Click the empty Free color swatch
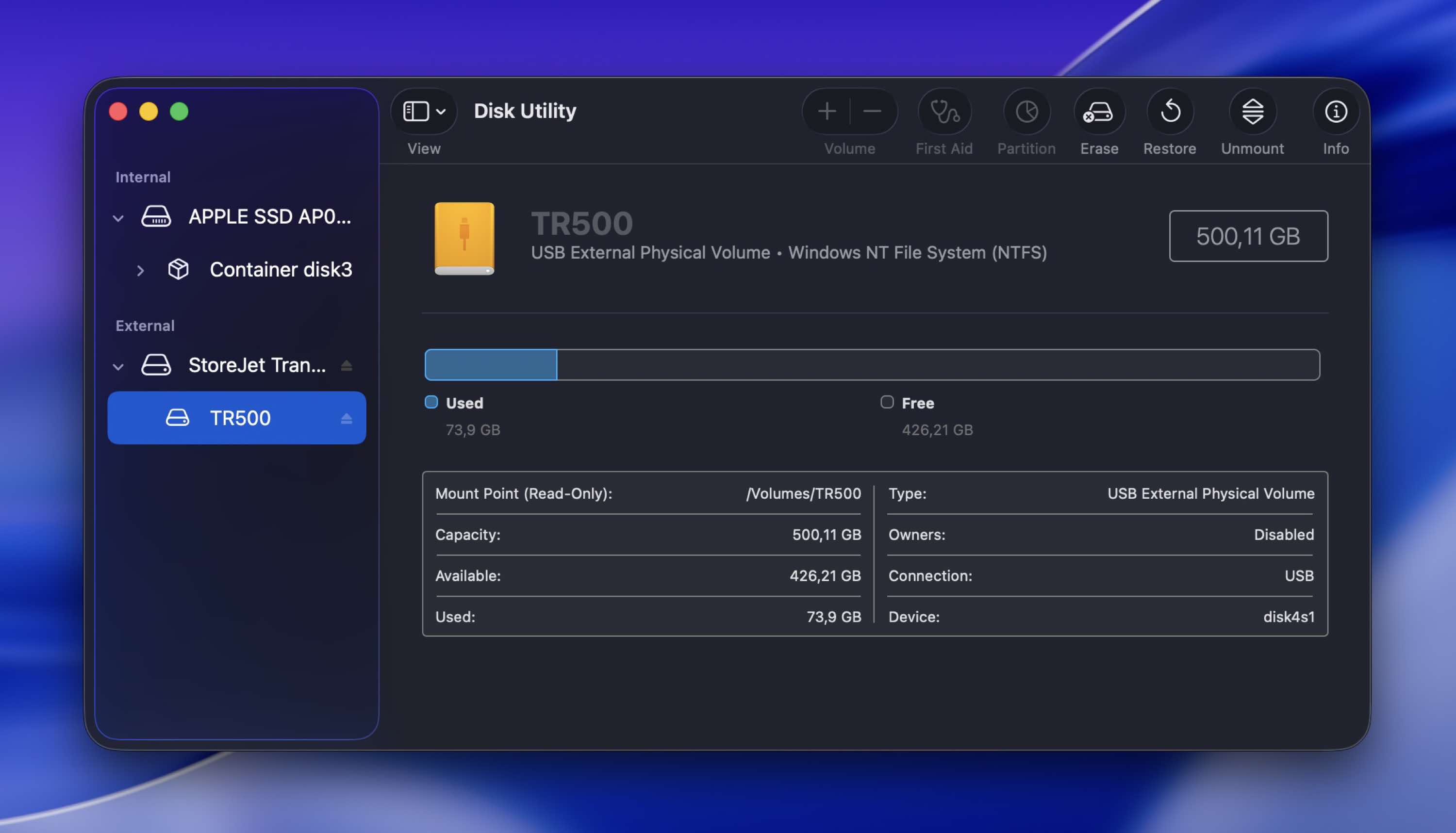The width and height of the screenshot is (1456, 833). pos(887,402)
